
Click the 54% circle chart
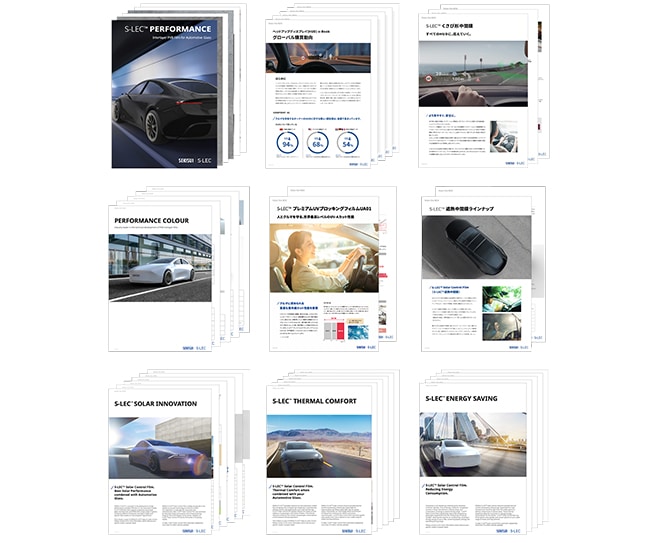pyautogui.click(x=348, y=143)
